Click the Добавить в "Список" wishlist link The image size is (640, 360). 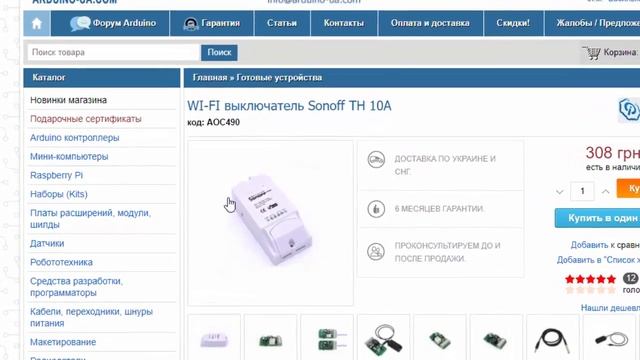pyautogui.click(x=598, y=260)
